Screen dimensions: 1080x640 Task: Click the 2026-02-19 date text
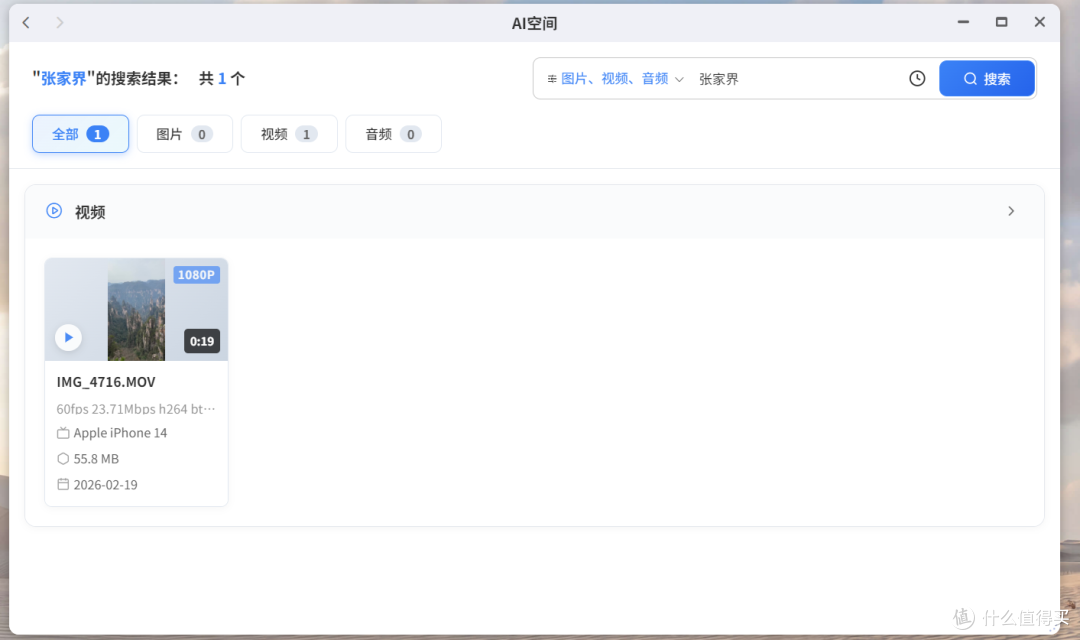click(105, 485)
